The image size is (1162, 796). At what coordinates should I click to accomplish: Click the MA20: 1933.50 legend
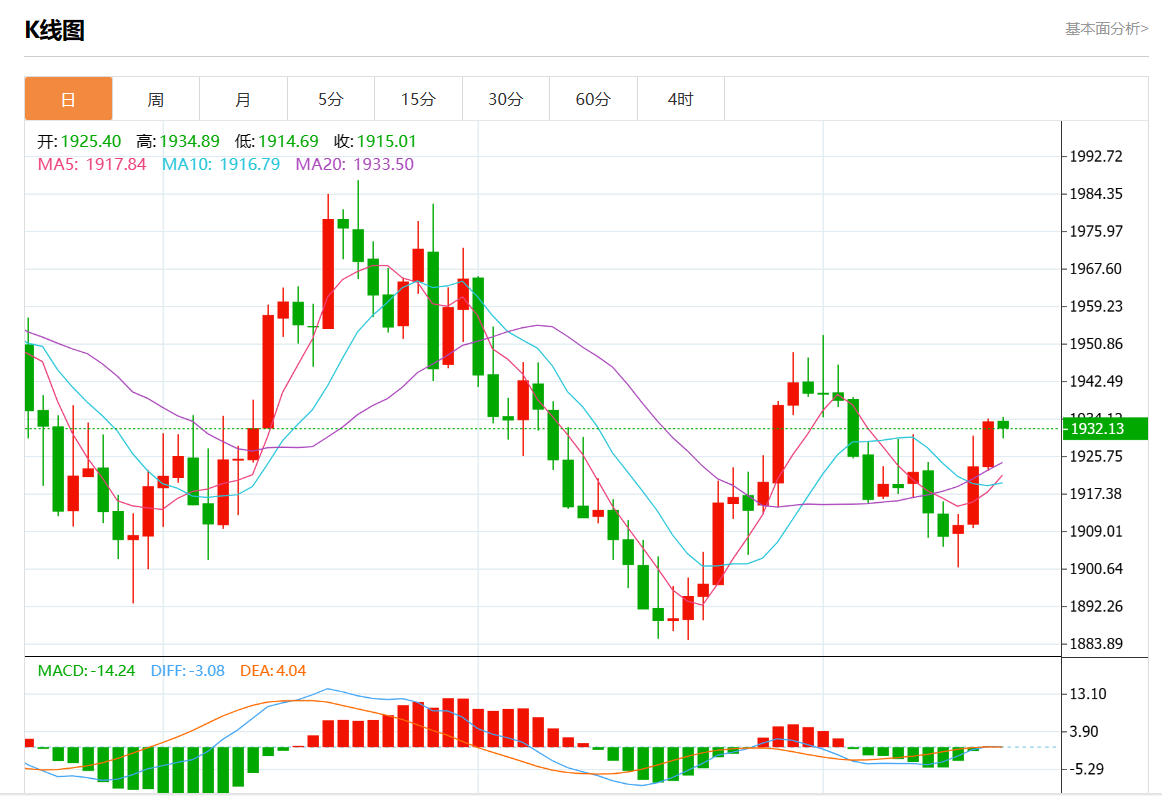[x=354, y=165]
